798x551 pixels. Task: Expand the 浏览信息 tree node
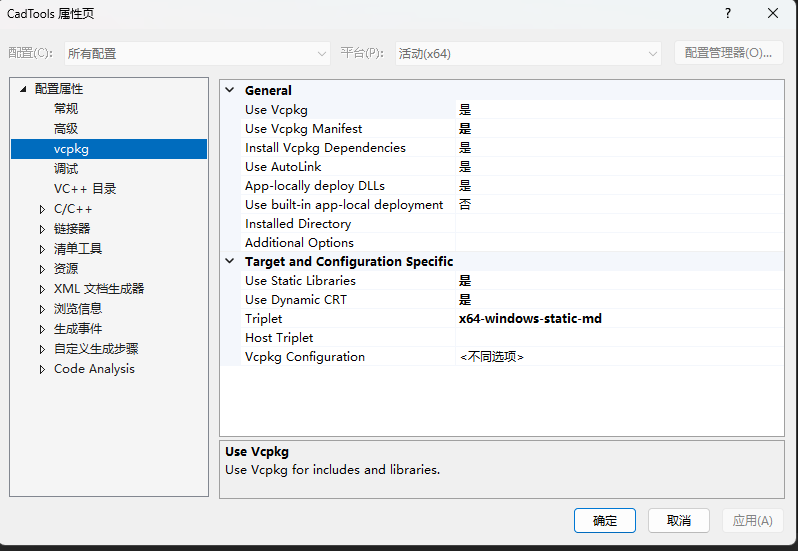point(42,309)
